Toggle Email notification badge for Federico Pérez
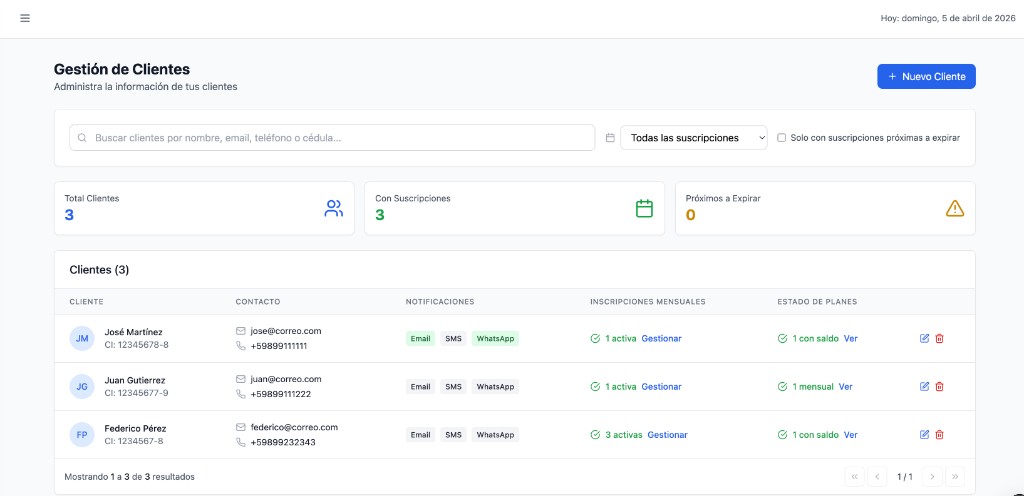The image size is (1024, 496). pos(420,435)
